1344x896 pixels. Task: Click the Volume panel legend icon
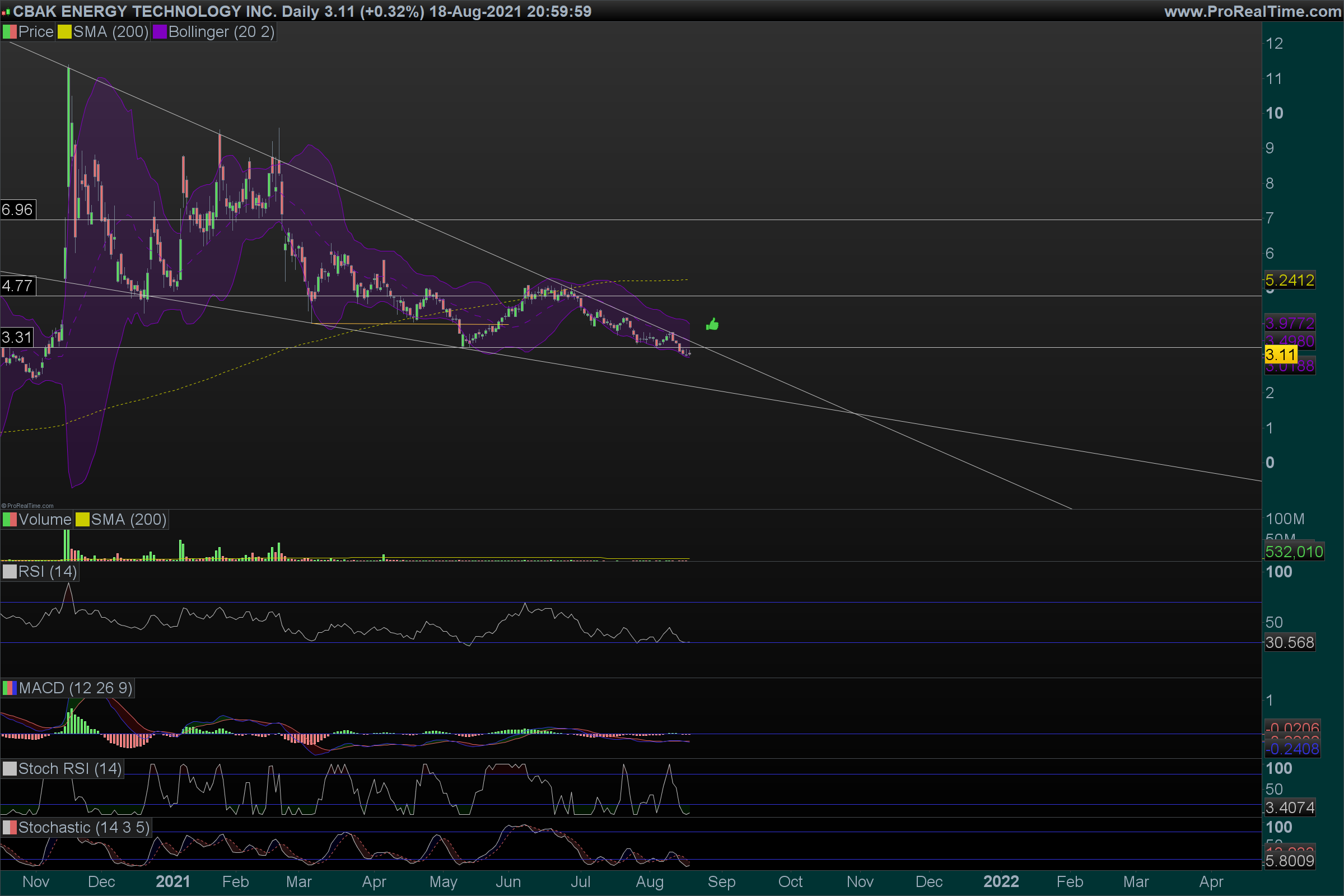click(10, 520)
